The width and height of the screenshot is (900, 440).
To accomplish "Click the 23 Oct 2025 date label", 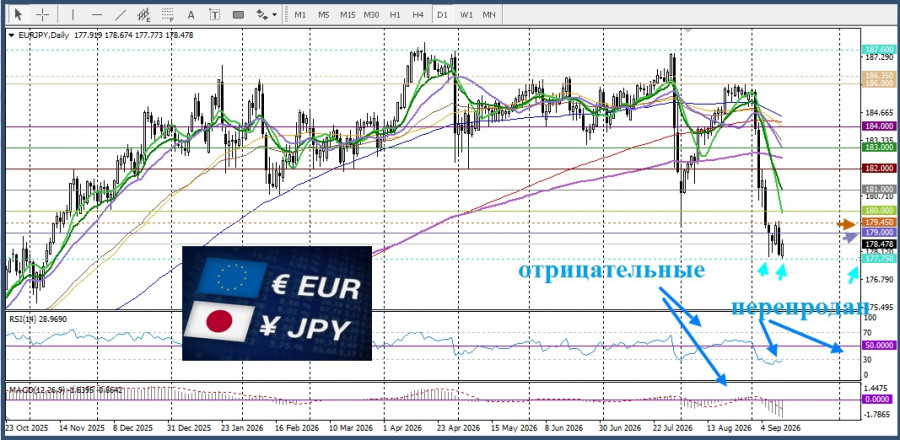I will 26,429.
